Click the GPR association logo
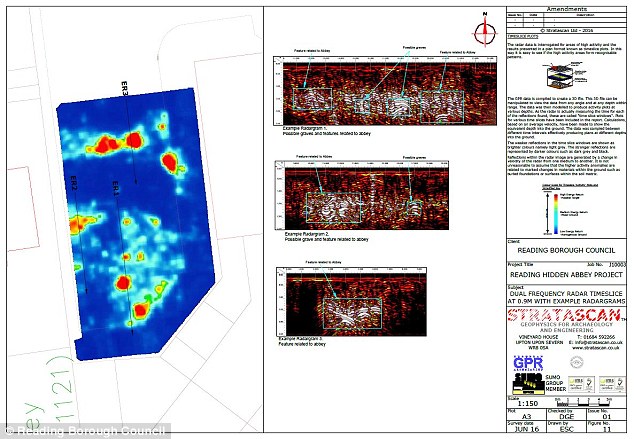This screenshot has width=634, height=439. [x=522, y=362]
